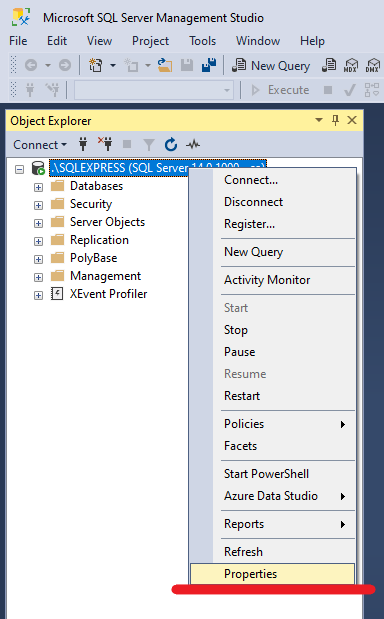The image size is (384, 619).
Task: Click the Save All disks icon
Action: 209,65
